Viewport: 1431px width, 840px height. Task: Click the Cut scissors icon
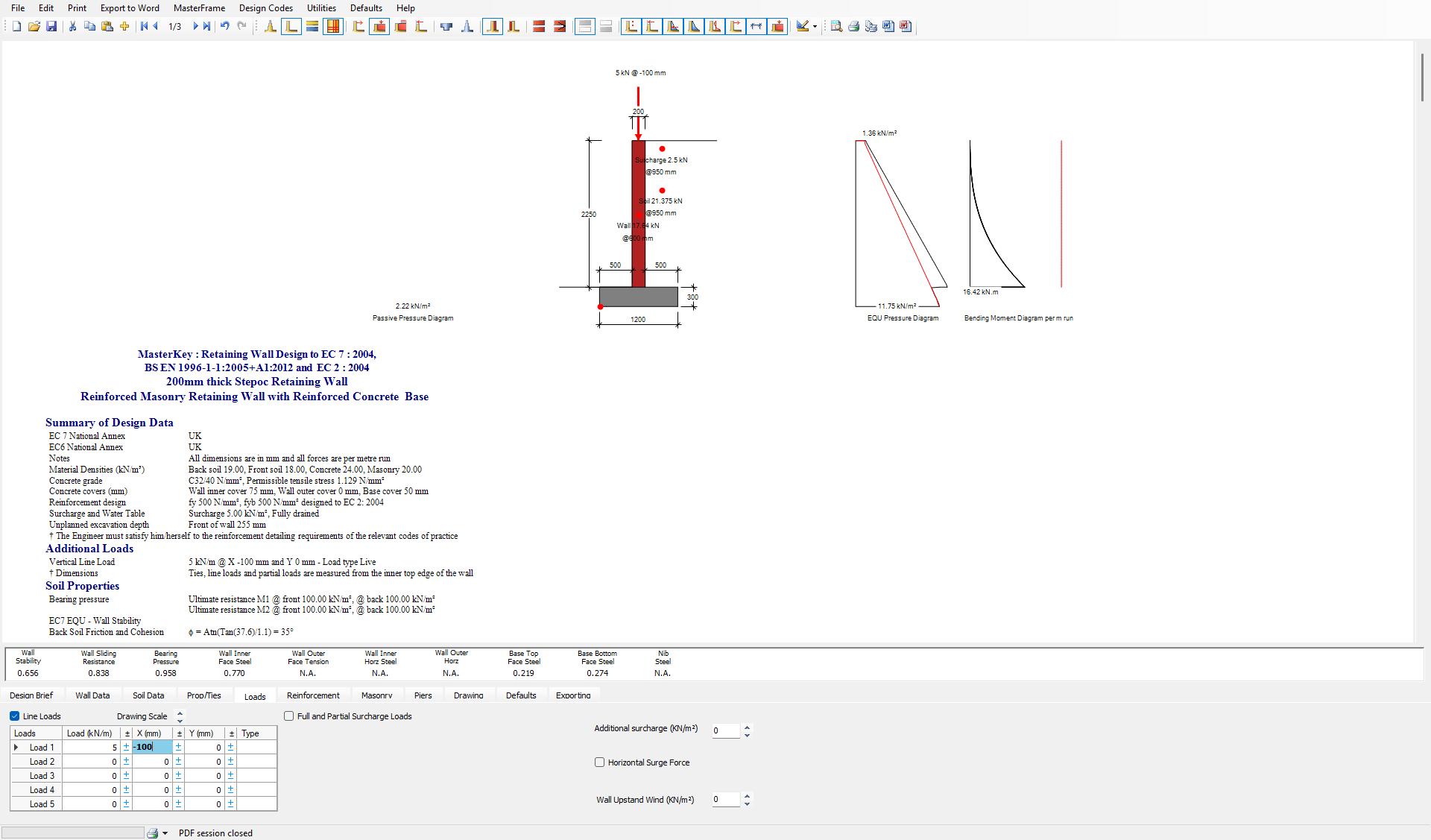pyautogui.click(x=72, y=26)
